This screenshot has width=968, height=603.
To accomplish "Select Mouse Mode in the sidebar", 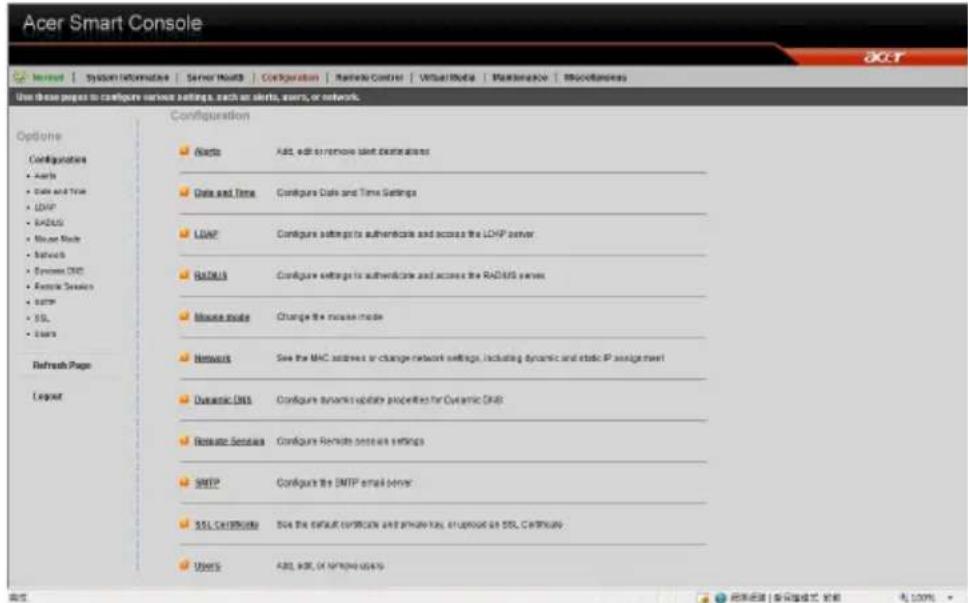I will pos(57,239).
